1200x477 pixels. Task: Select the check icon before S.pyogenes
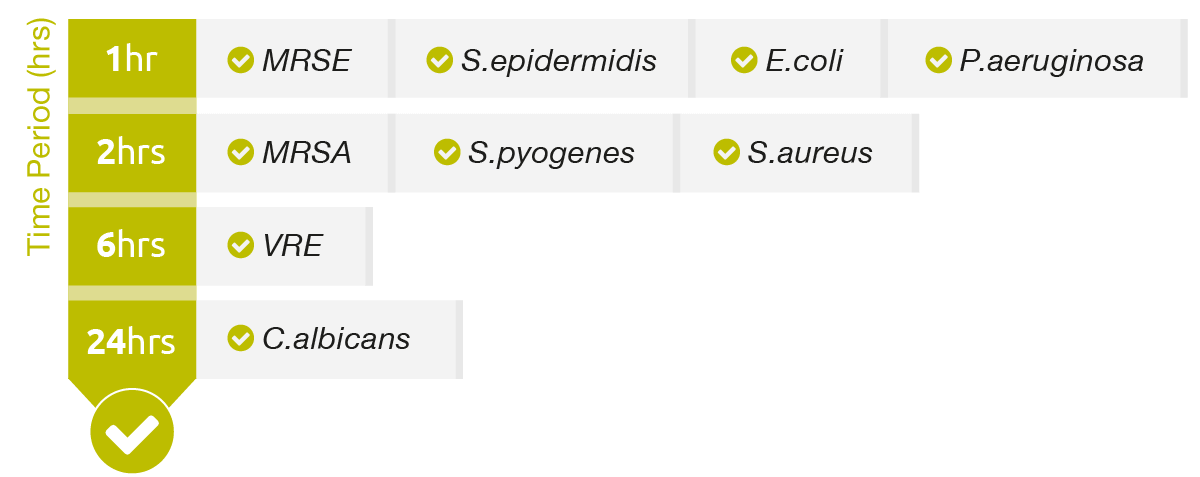click(447, 152)
